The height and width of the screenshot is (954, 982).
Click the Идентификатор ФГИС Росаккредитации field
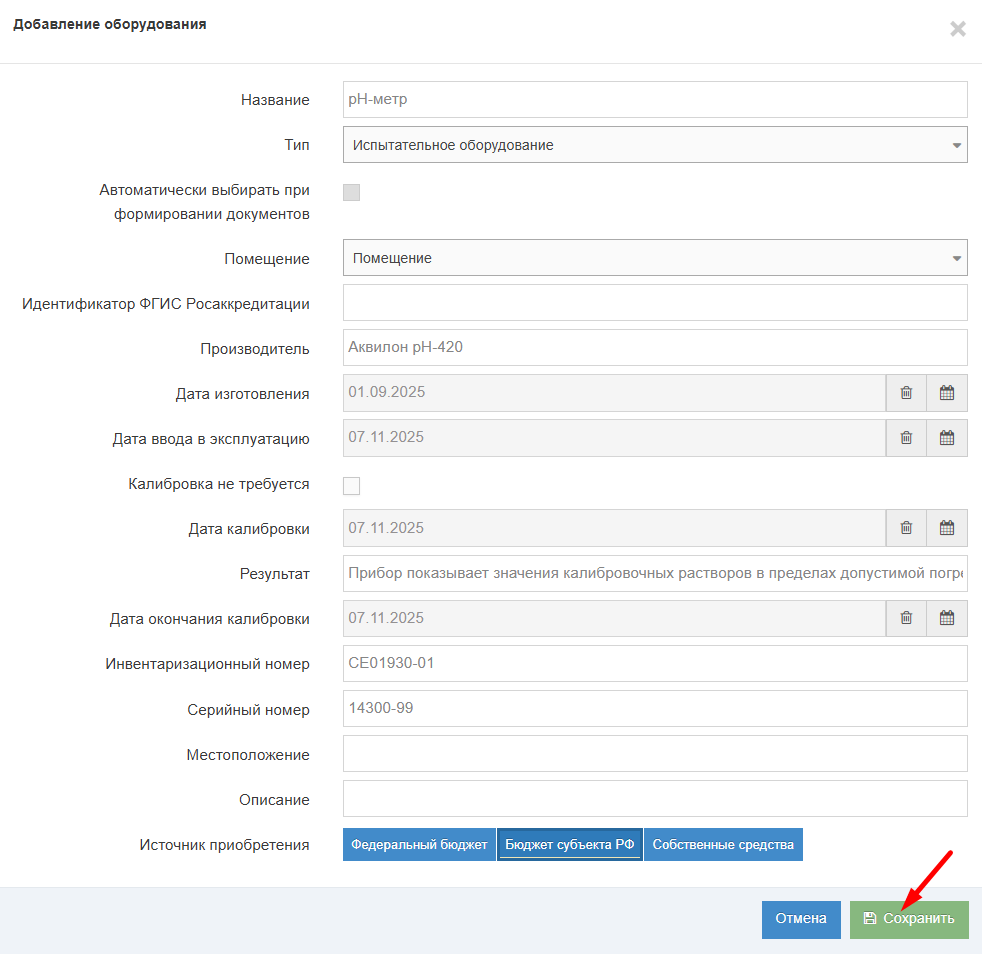coord(655,303)
